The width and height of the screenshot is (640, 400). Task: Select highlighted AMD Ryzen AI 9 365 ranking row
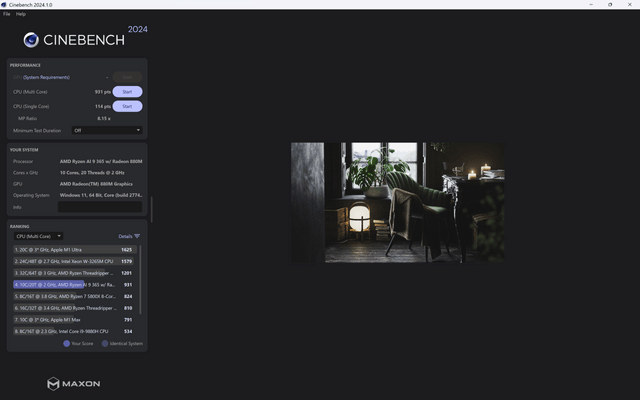point(74,284)
